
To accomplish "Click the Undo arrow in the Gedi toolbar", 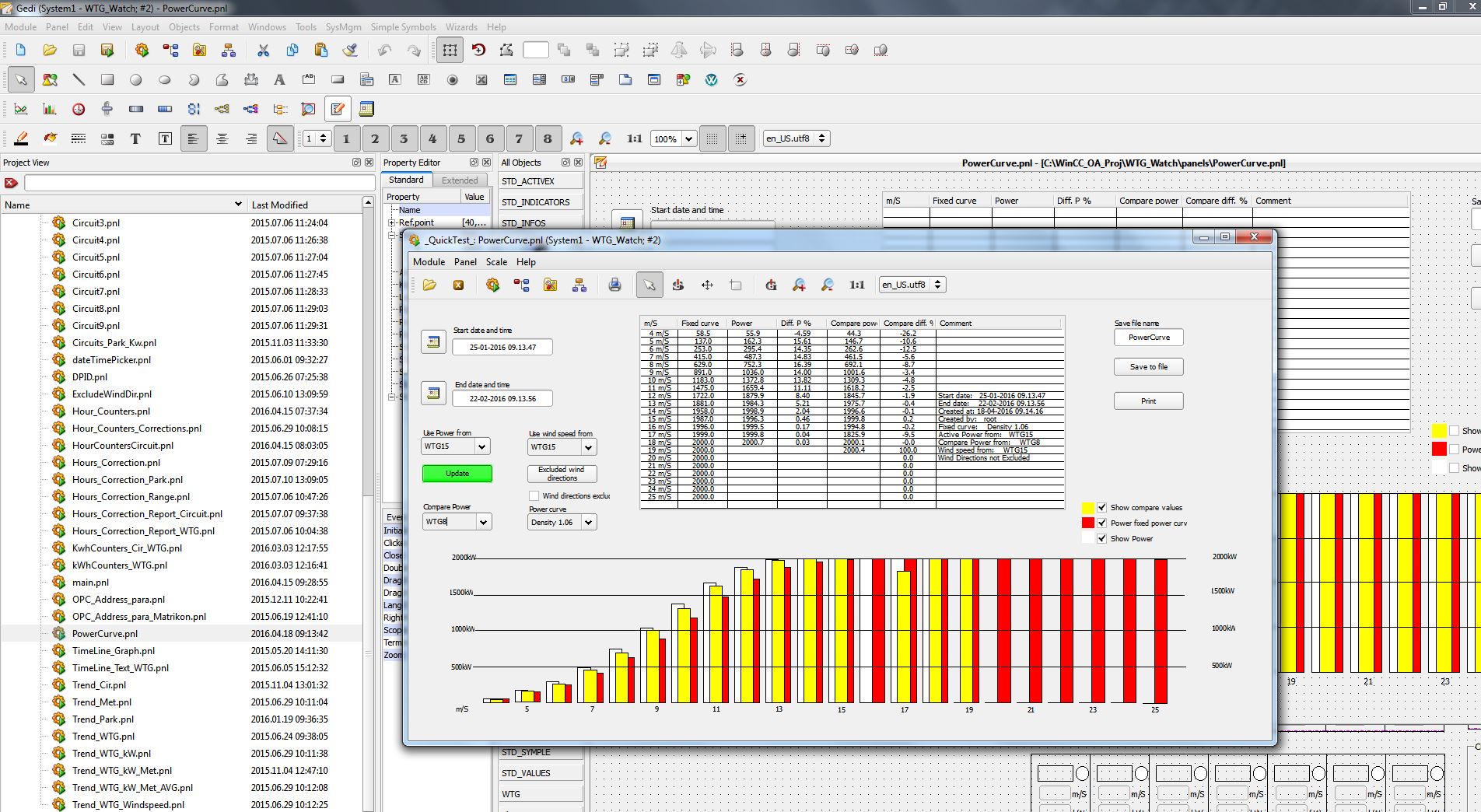I will 385,51.
